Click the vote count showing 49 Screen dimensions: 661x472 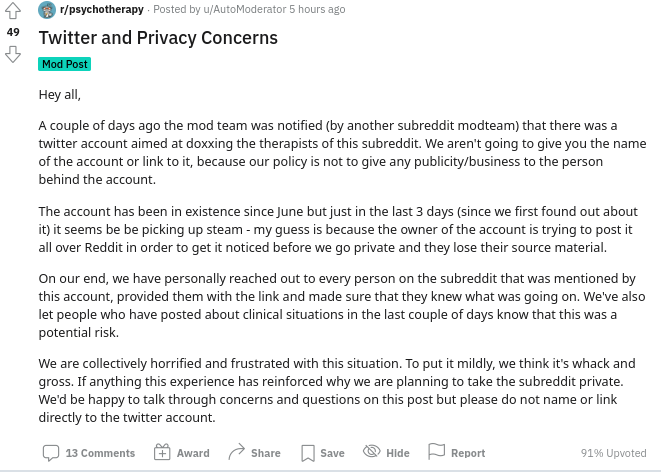(x=13, y=32)
